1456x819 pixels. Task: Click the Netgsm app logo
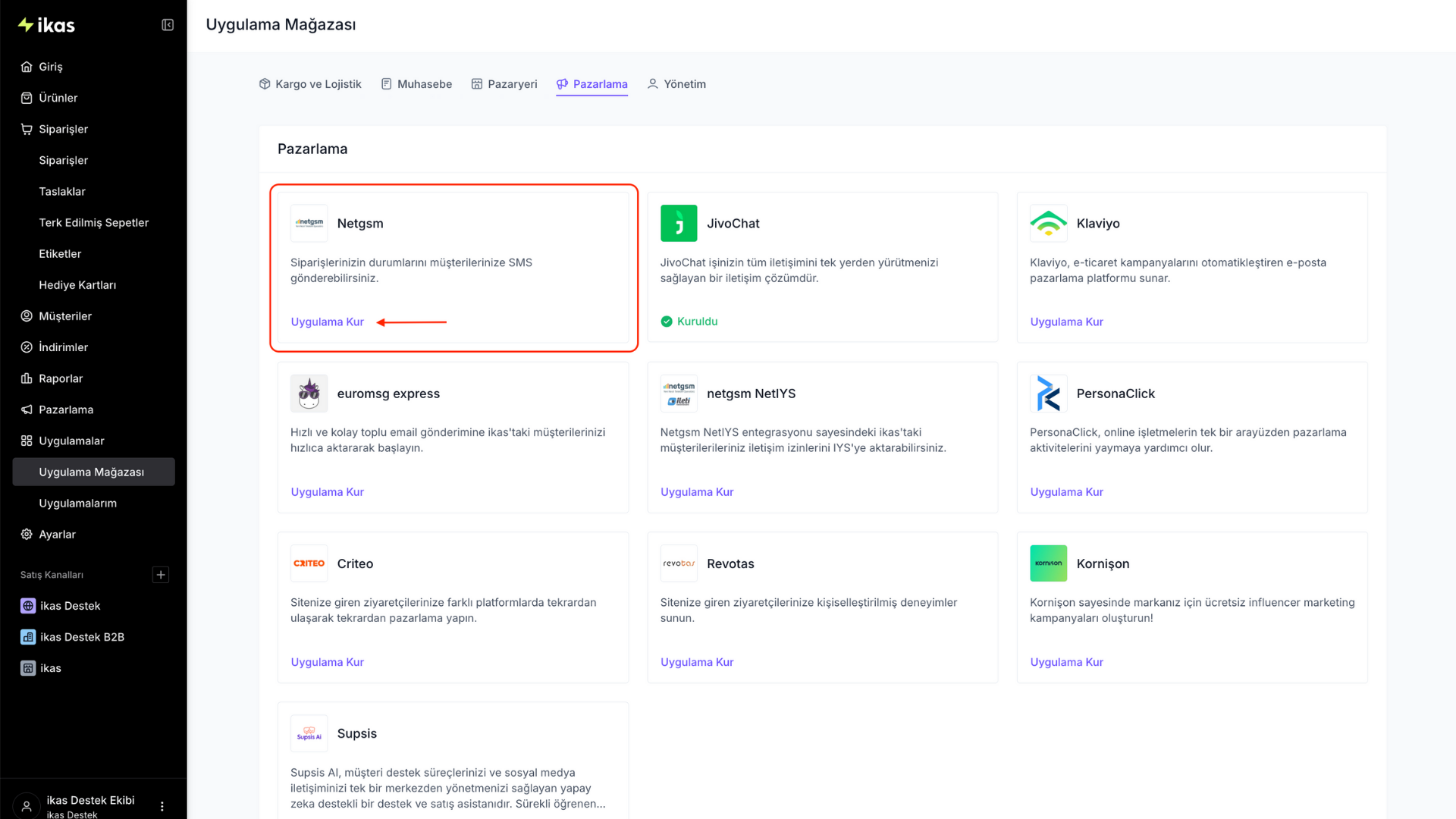(x=309, y=223)
